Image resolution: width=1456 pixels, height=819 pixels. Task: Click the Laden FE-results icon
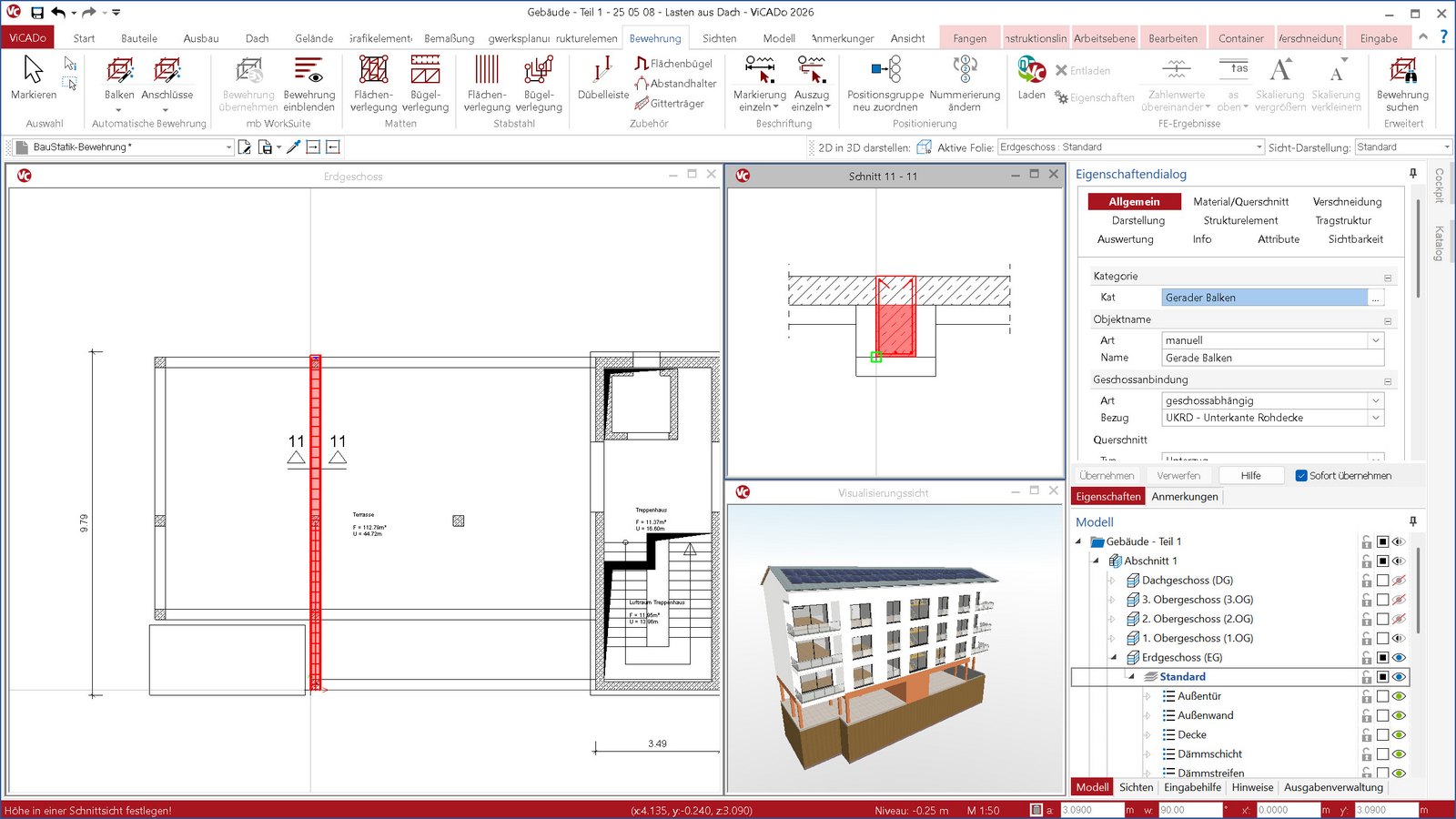(x=1031, y=71)
